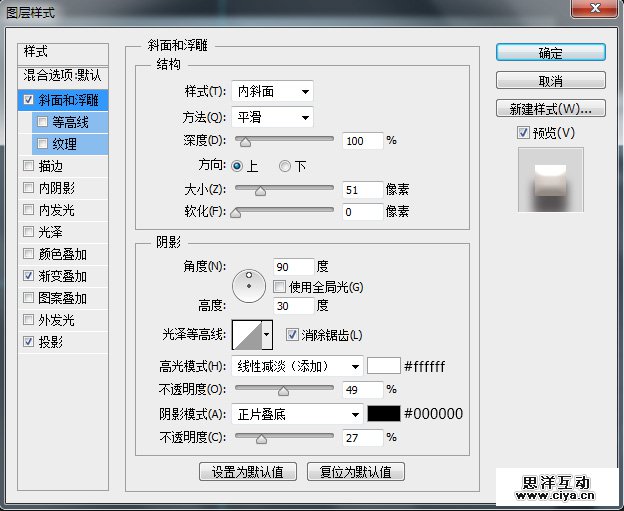Screen dimensions: 624x511
Task: Click highlight opacity field 49
Action: (x=363, y=390)
